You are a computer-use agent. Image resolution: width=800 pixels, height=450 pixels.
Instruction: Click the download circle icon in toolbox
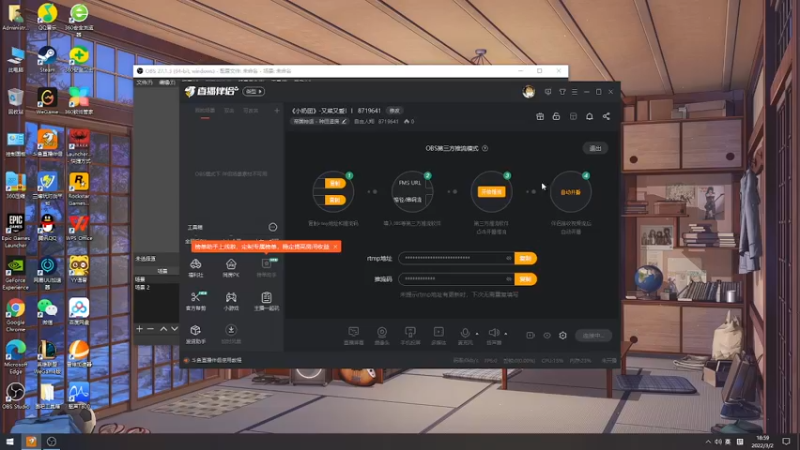(x=231, y=330)
